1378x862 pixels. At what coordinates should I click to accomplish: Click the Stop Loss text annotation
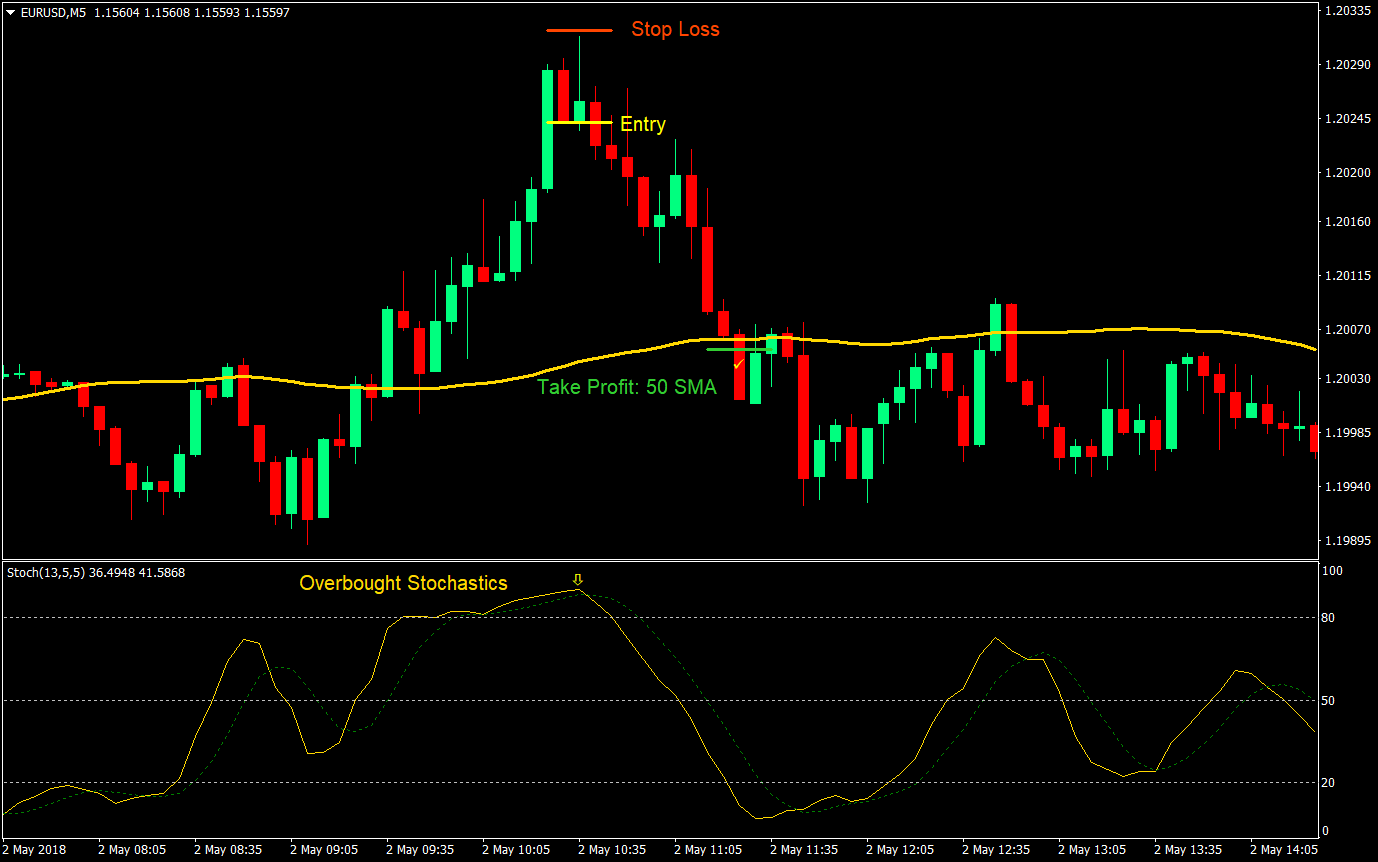coord(675,29)
